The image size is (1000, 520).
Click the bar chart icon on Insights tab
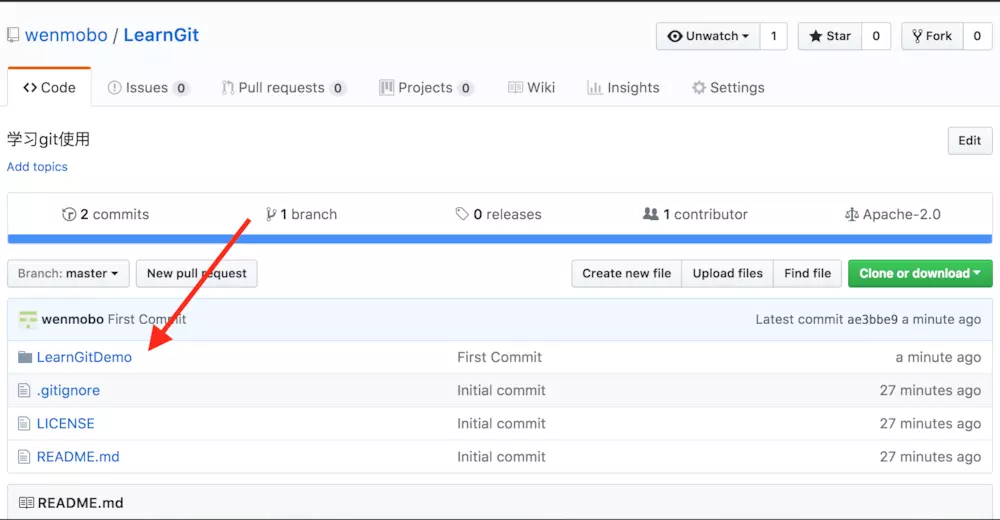click(594, 87)
